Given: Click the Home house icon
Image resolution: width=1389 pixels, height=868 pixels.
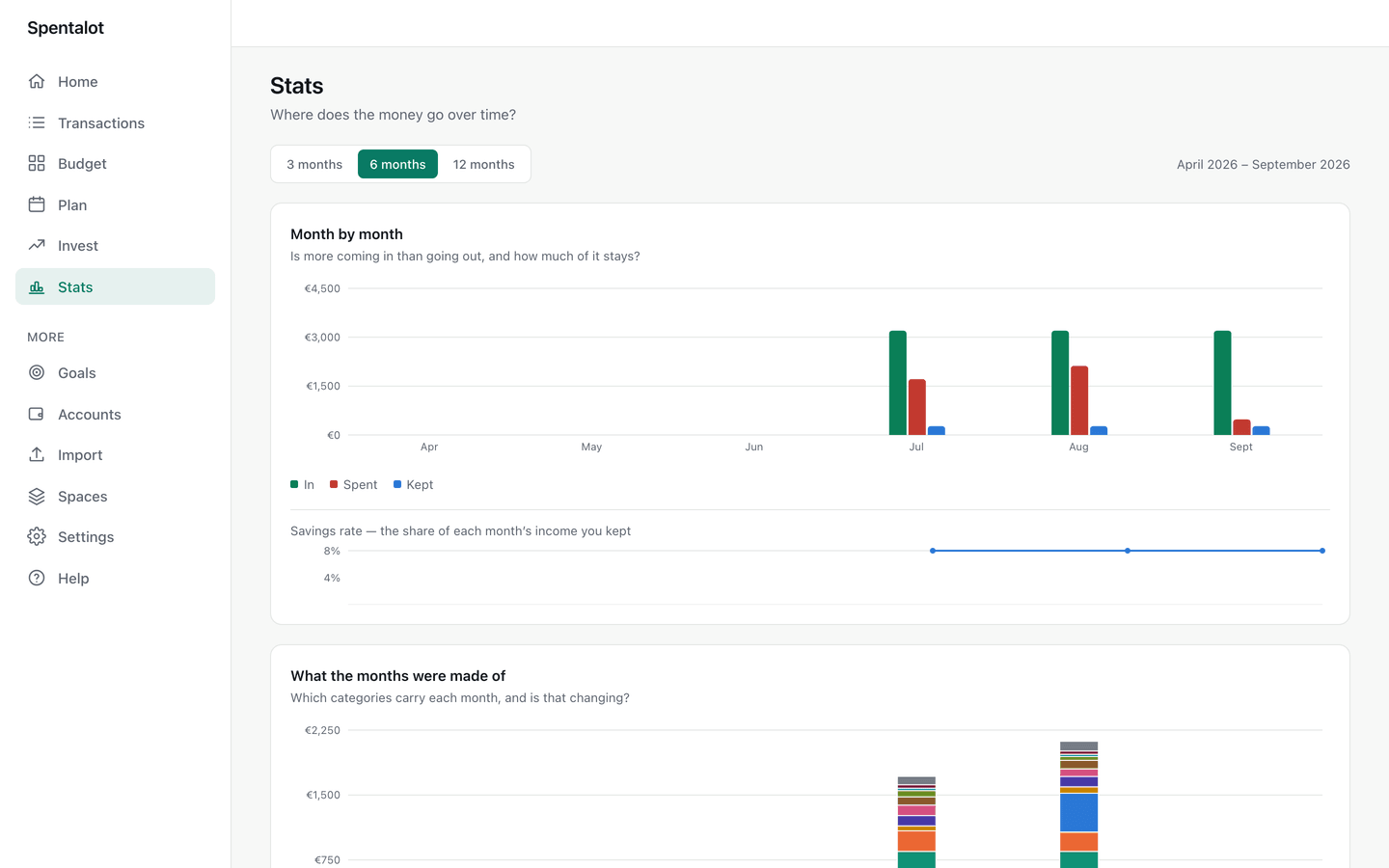Looking at the screenshot, I should [37, 82].
